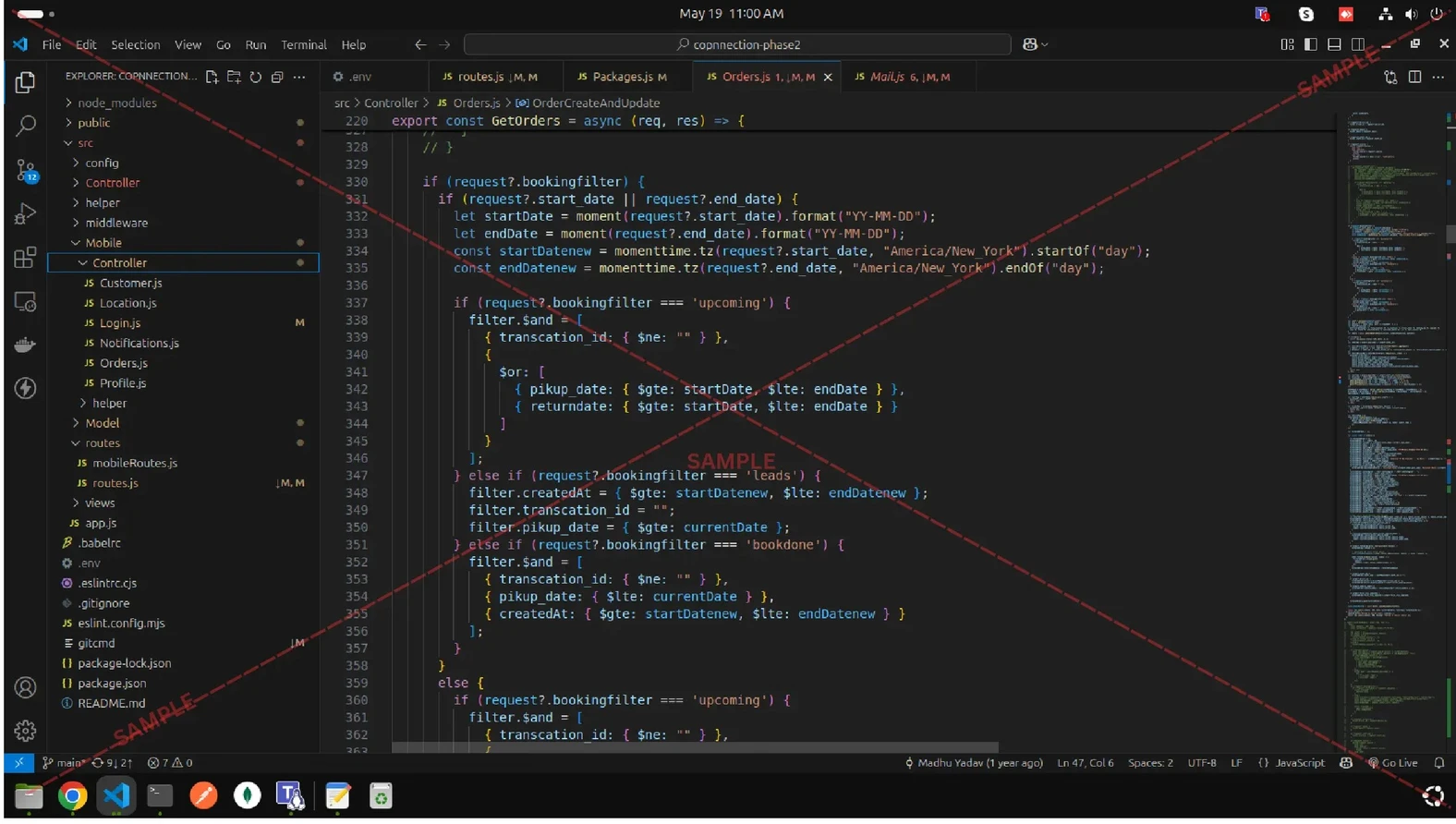Open the Extensions view
1456x824 pixels.
pos(26,258)
